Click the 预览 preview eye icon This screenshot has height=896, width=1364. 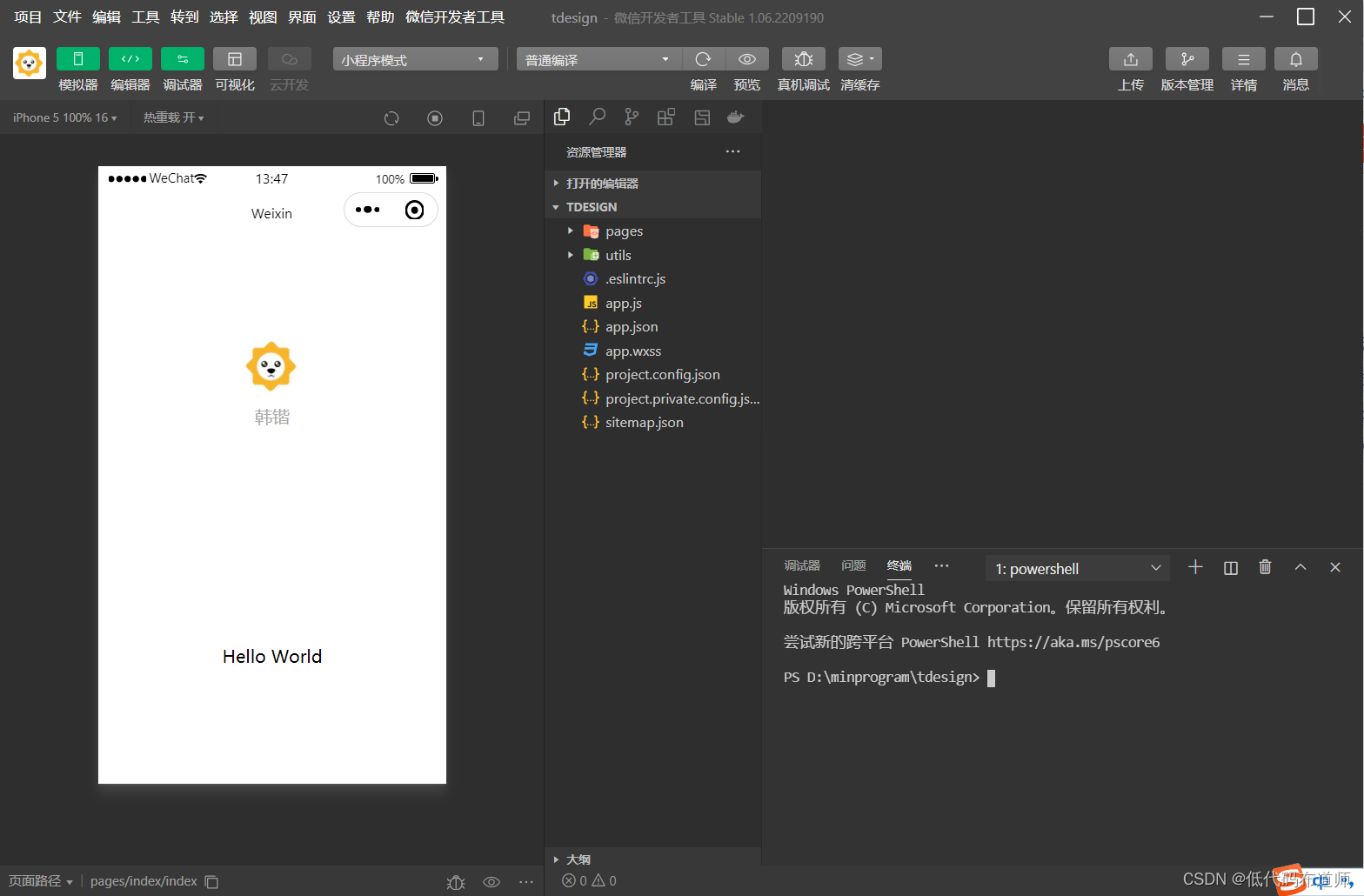click(x=747, y=59)
